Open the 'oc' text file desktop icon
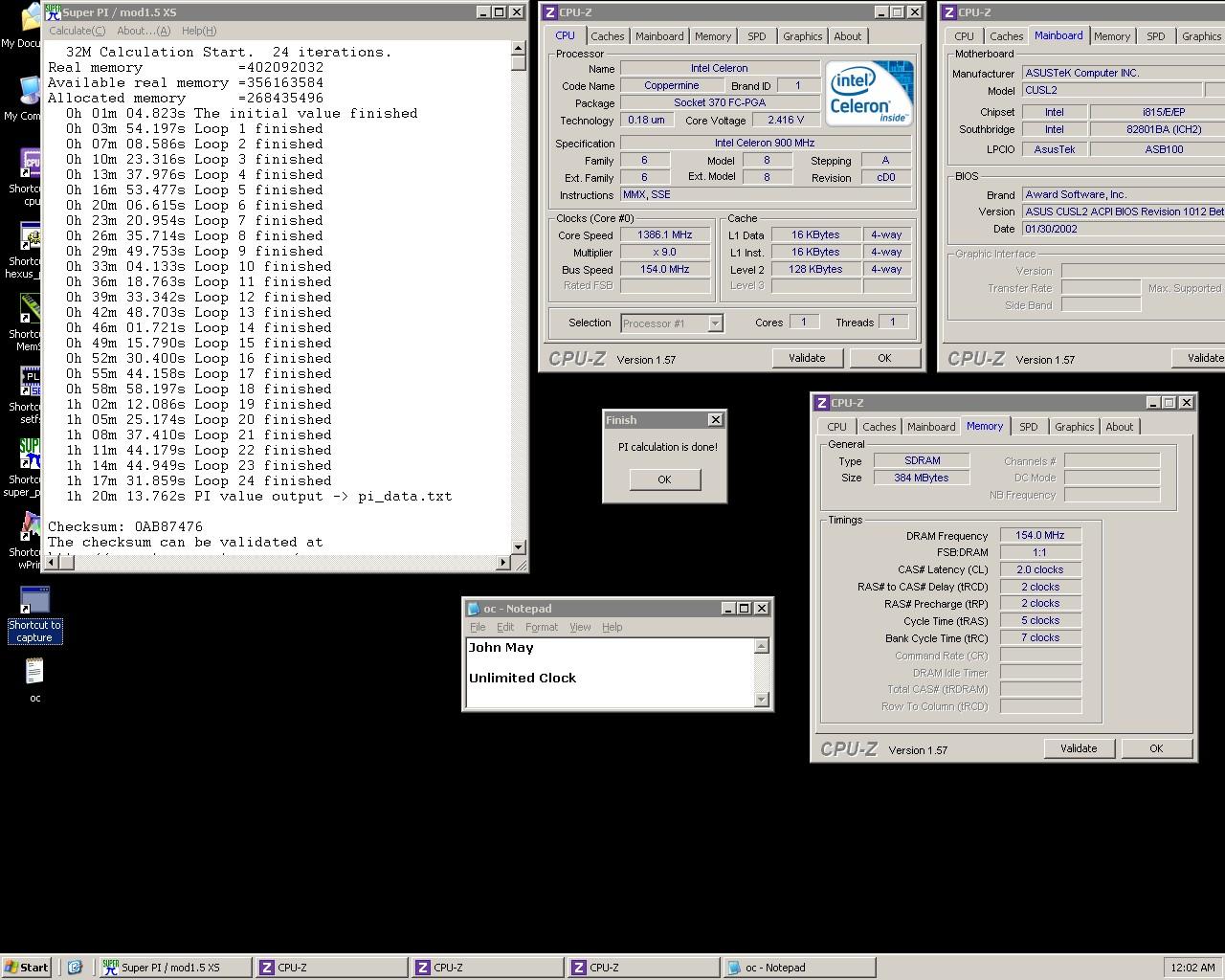The width and height of the screenshot is (1225, 980). 34,680
